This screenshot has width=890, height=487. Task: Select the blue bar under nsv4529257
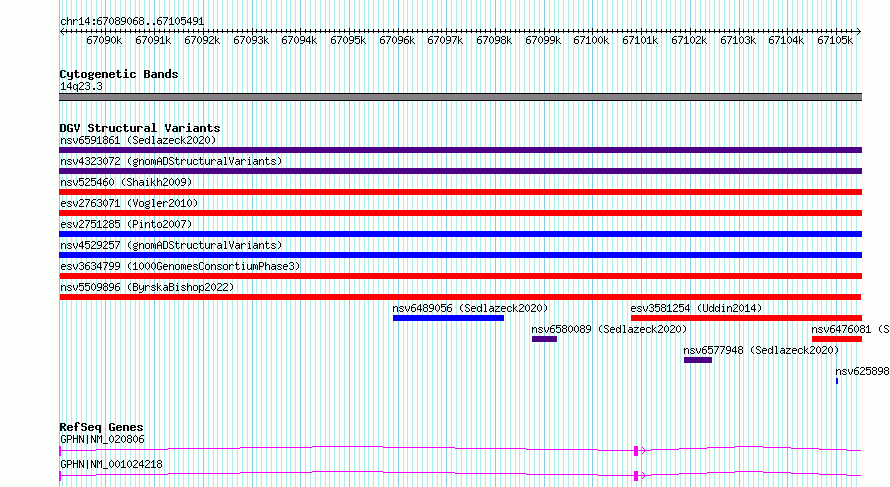(x=460, y=255)
